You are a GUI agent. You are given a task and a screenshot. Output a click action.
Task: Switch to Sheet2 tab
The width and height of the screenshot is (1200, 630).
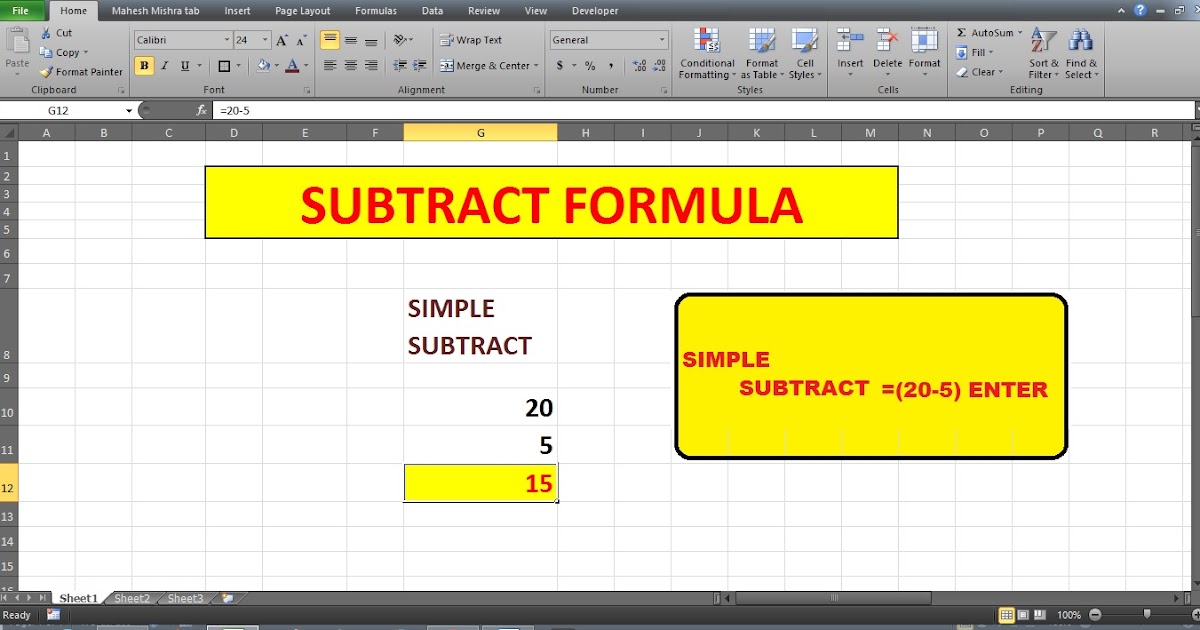(x=131, y=597)
